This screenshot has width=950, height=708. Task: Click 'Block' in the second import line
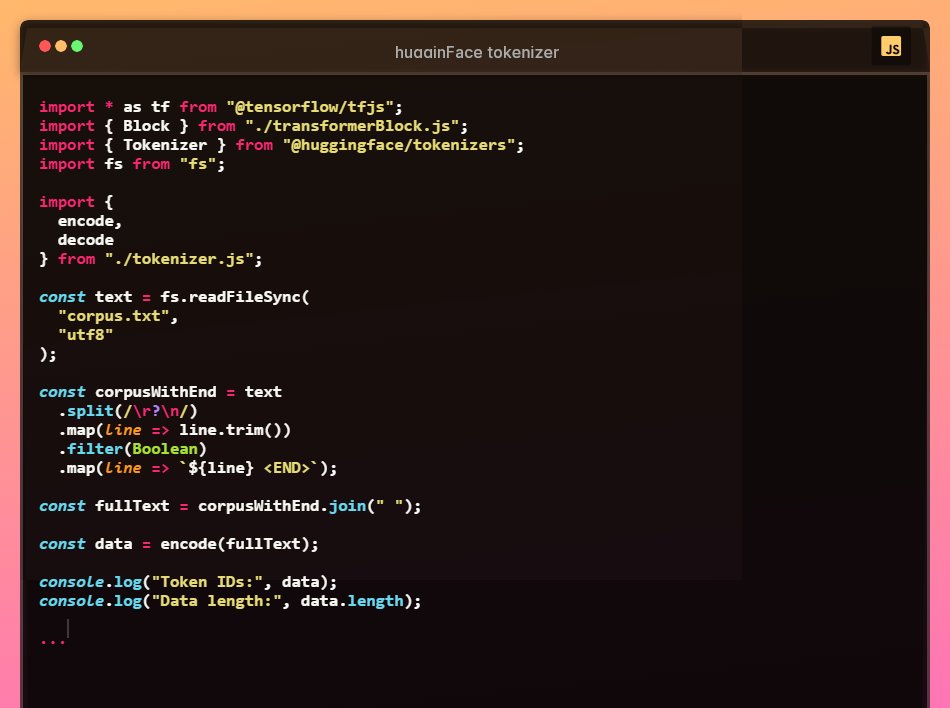146,126
